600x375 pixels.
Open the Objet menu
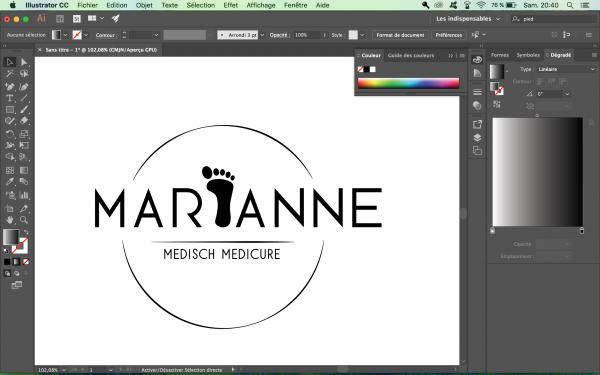(x=144, y=5)
